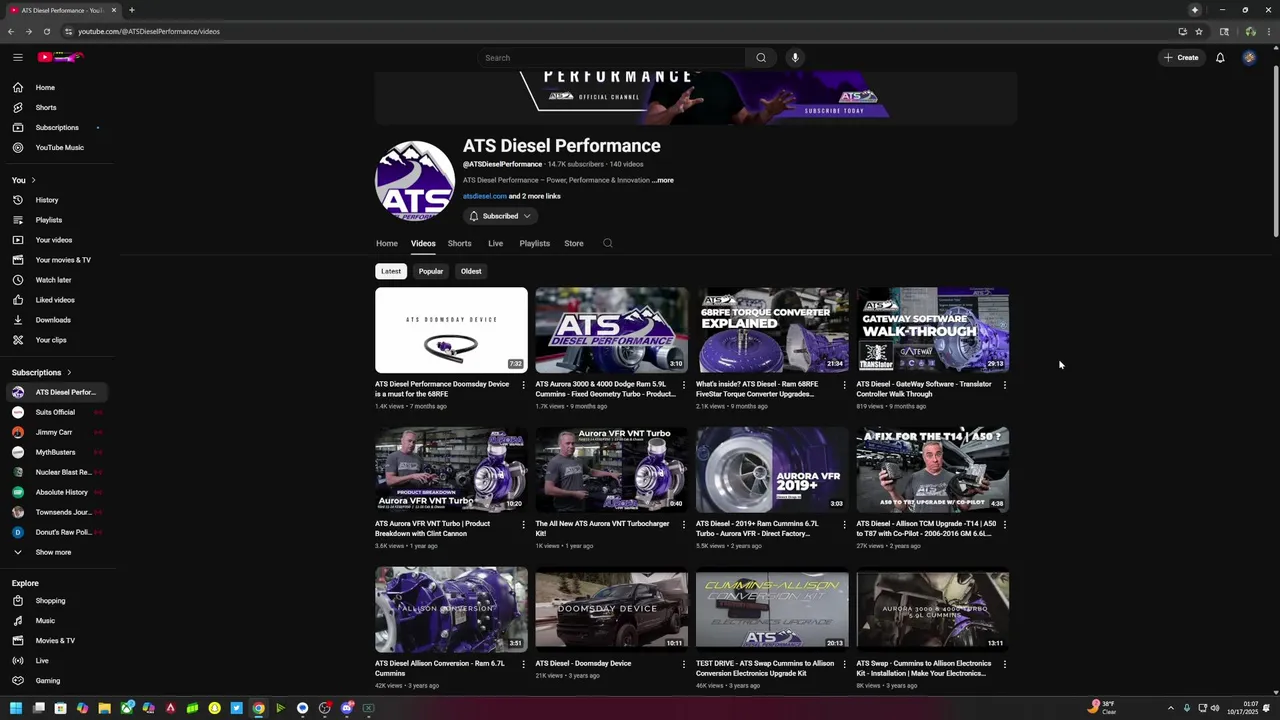
Task: Expand channel description with ...more
Action: (663, 180)
